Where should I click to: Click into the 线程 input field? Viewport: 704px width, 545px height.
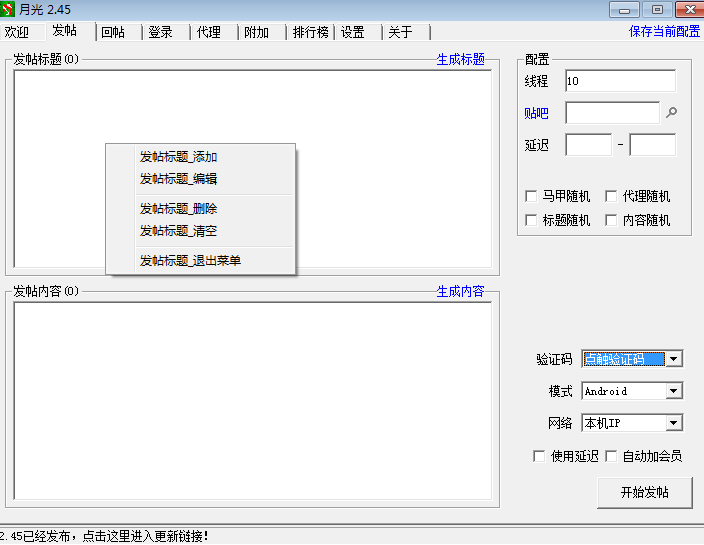pyautogui.click(x=620, y=81)
